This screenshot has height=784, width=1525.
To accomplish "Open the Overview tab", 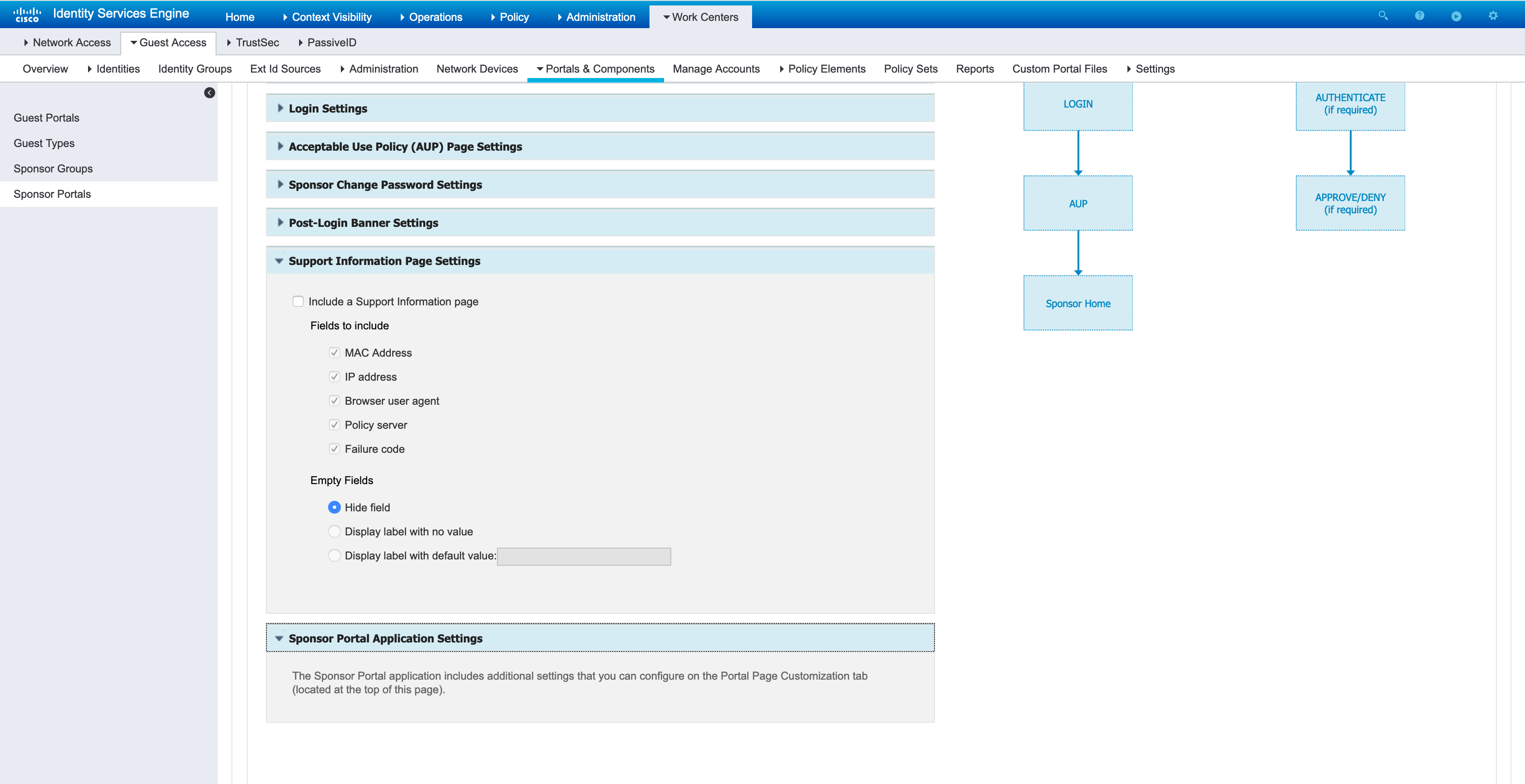I will (45, 69).
